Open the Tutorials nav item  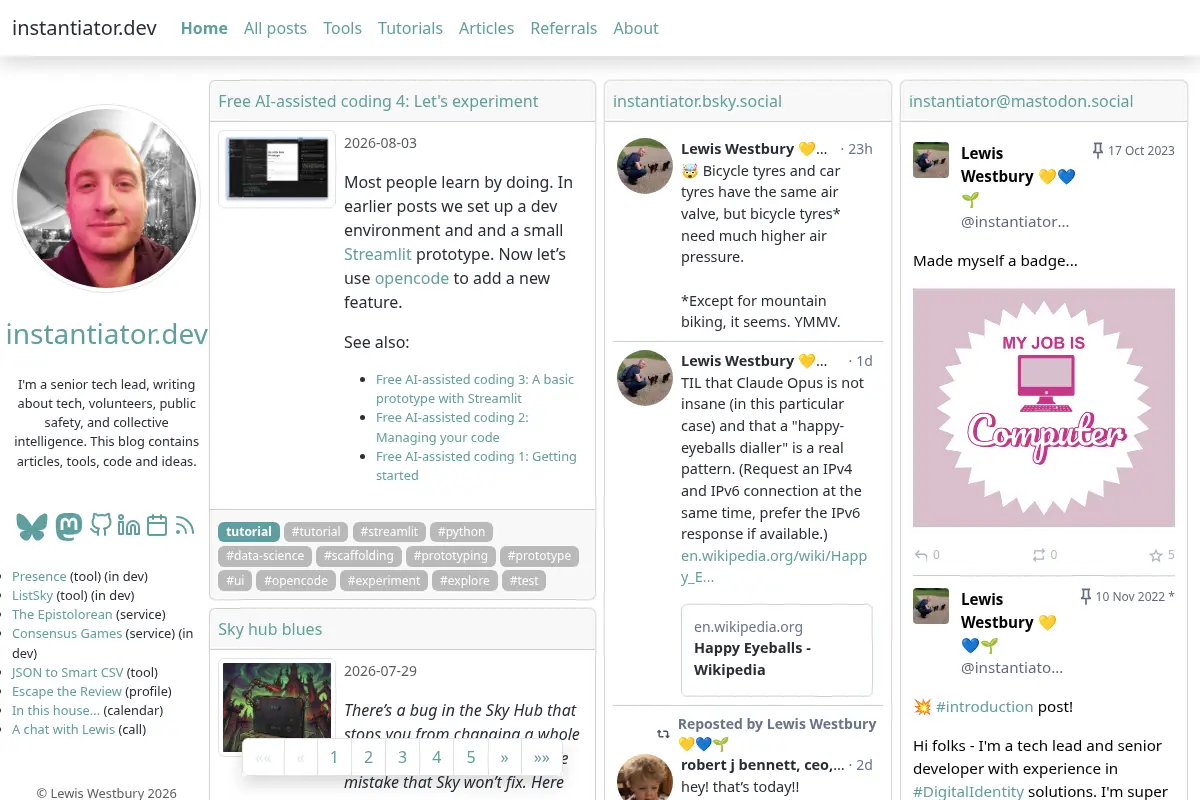pos(410,28)
